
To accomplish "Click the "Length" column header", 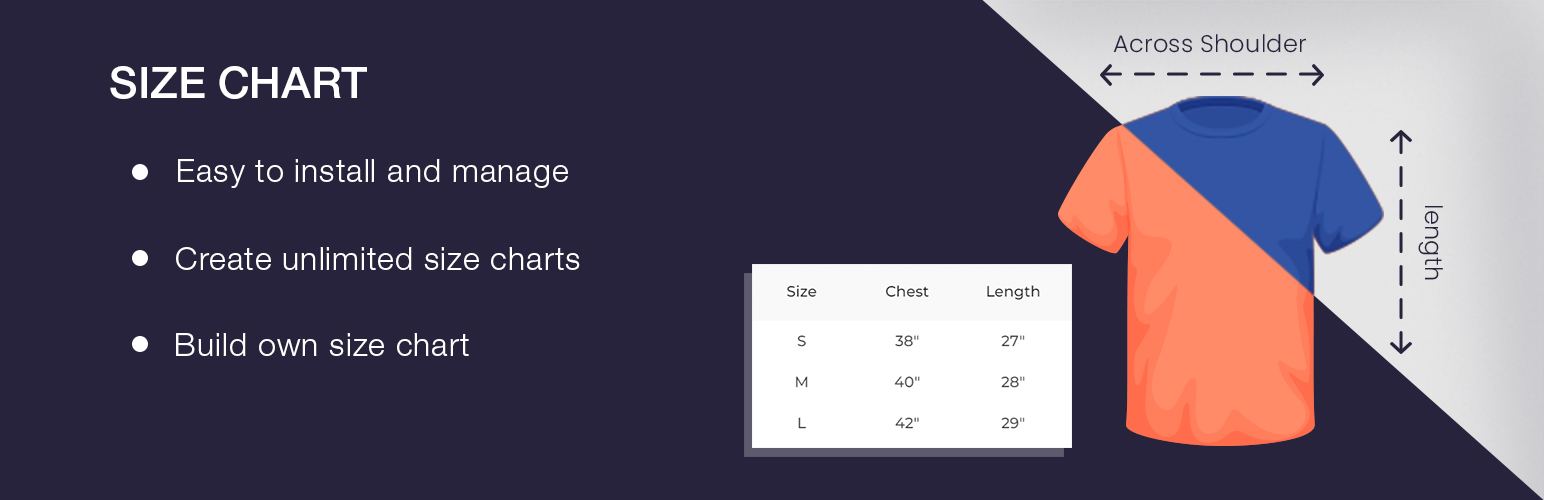I will coord(1013,292).
